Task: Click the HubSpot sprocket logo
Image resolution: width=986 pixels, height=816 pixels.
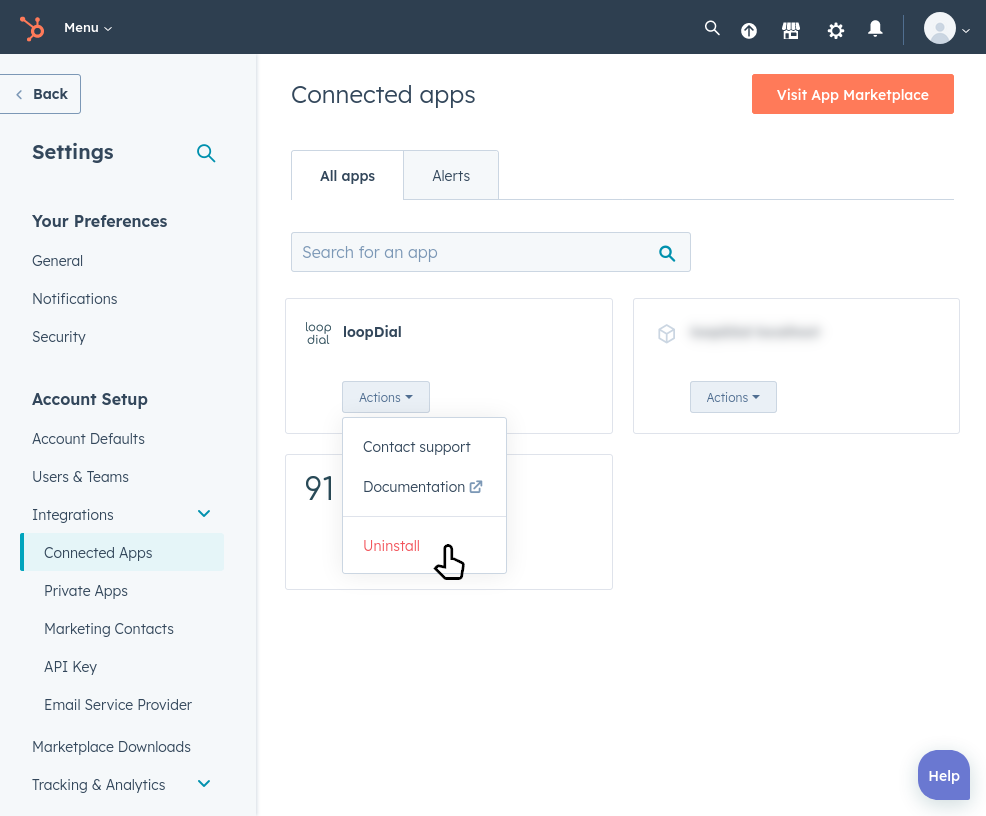Action: coord(32,28)
